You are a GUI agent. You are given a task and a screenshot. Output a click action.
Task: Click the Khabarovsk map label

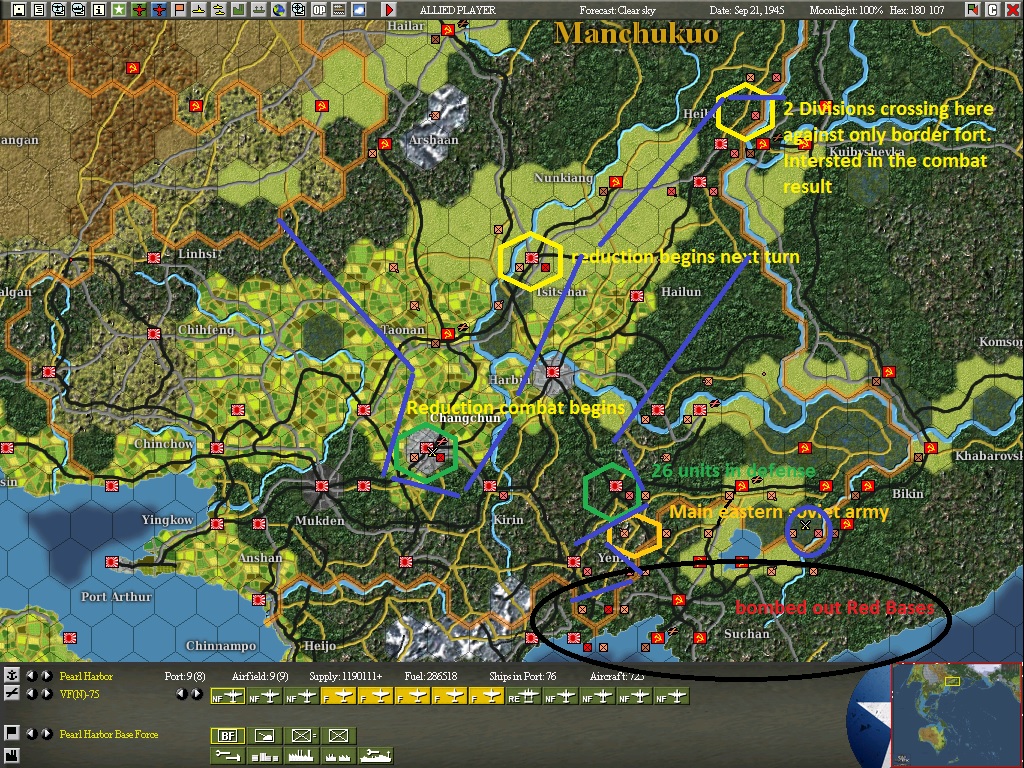click(989, 455)
